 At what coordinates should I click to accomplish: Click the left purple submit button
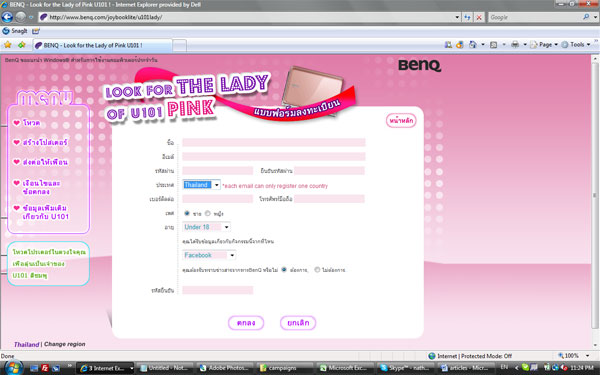pyautogui.click(x=246, y=323)
